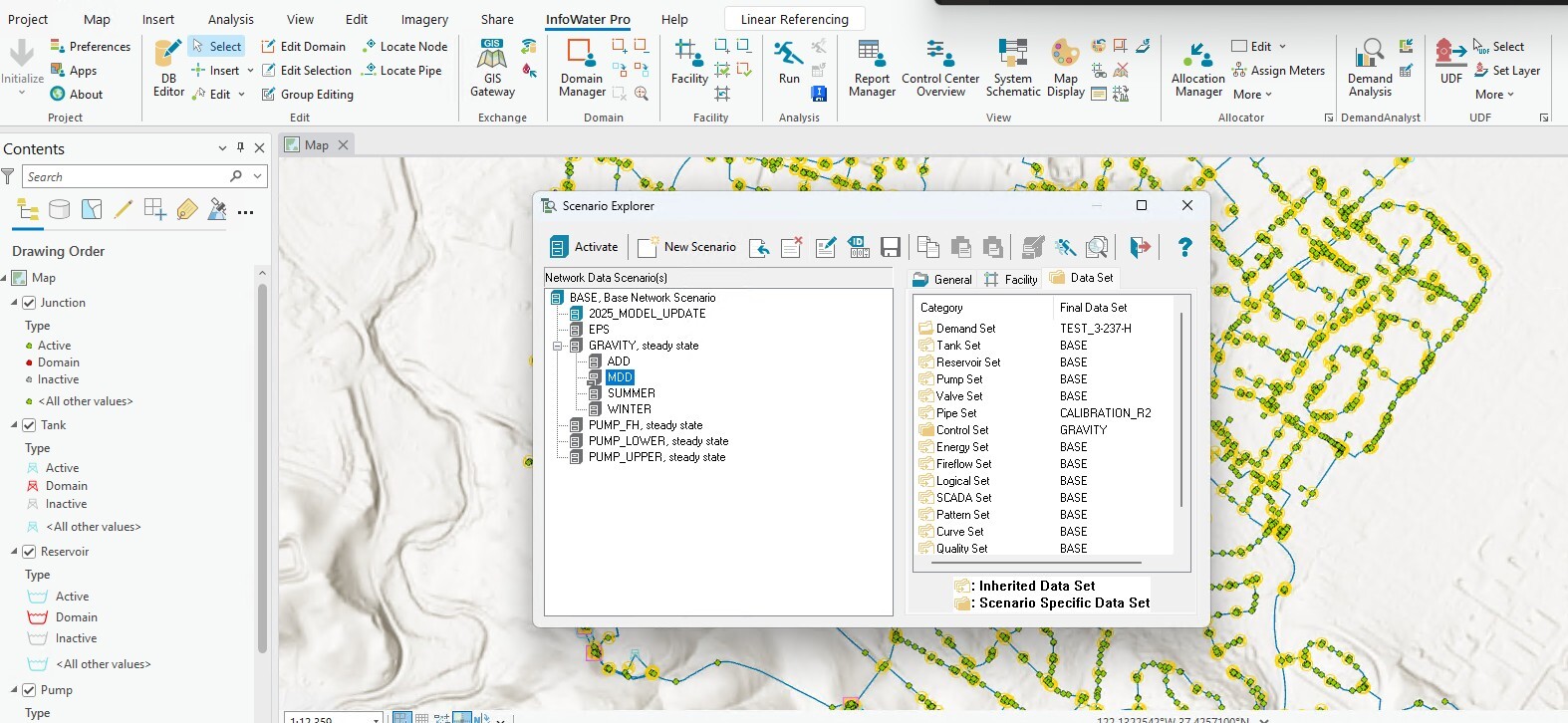
Task: Switch to the Analysis ribbon tab
Action: click(230, 19)
